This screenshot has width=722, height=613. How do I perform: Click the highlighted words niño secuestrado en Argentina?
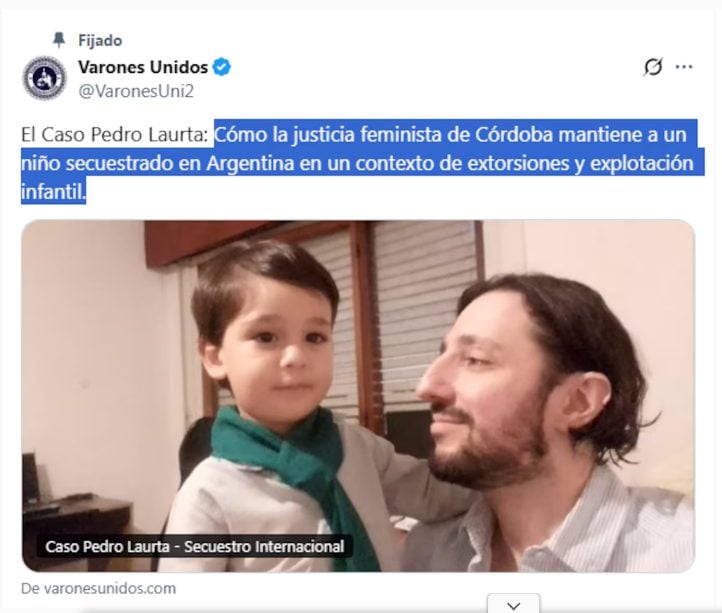click(x=157, y=163)
